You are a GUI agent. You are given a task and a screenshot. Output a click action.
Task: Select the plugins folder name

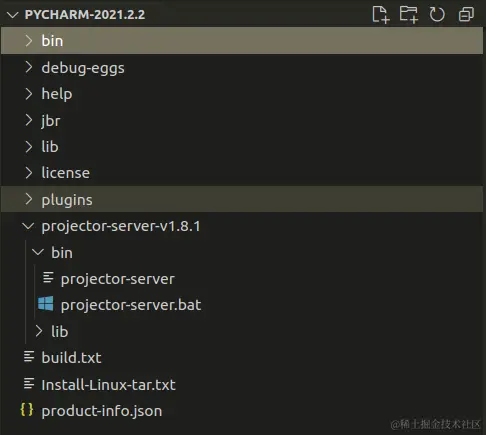[67, 200]
